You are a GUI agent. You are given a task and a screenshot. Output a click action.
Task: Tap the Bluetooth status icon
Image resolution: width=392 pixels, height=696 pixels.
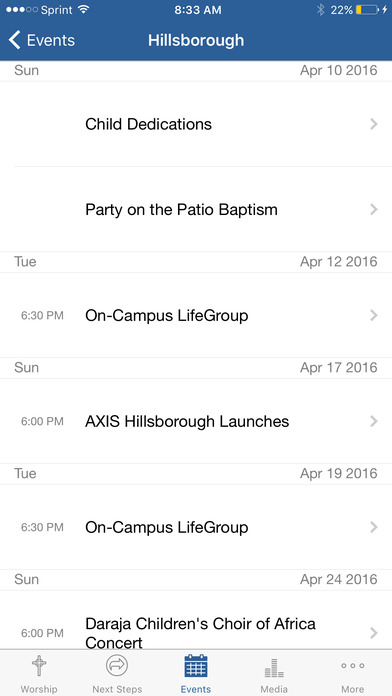pyautogui.click(x=321, y=10)
